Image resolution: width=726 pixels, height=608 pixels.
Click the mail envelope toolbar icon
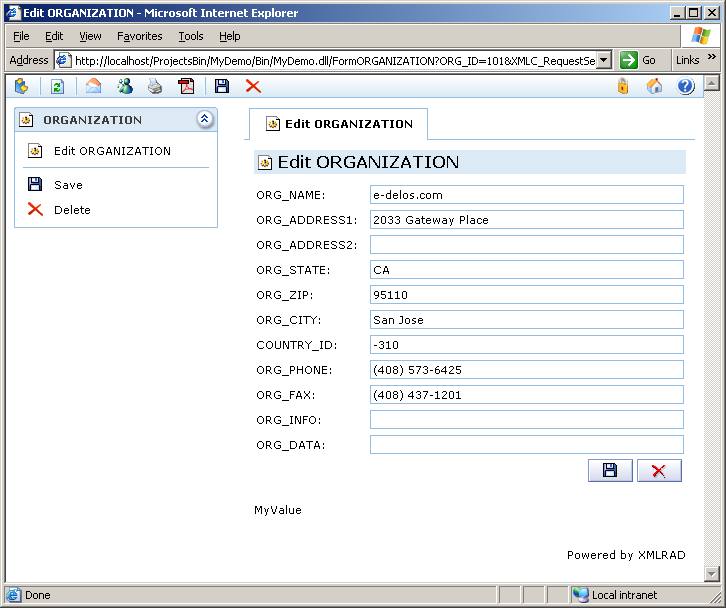click(93, 87)
